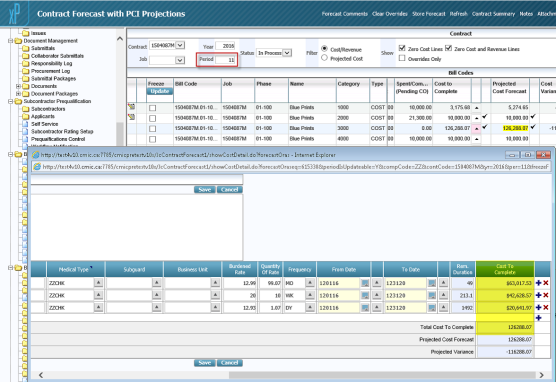Expand the Documents tree node

point(18,86)
